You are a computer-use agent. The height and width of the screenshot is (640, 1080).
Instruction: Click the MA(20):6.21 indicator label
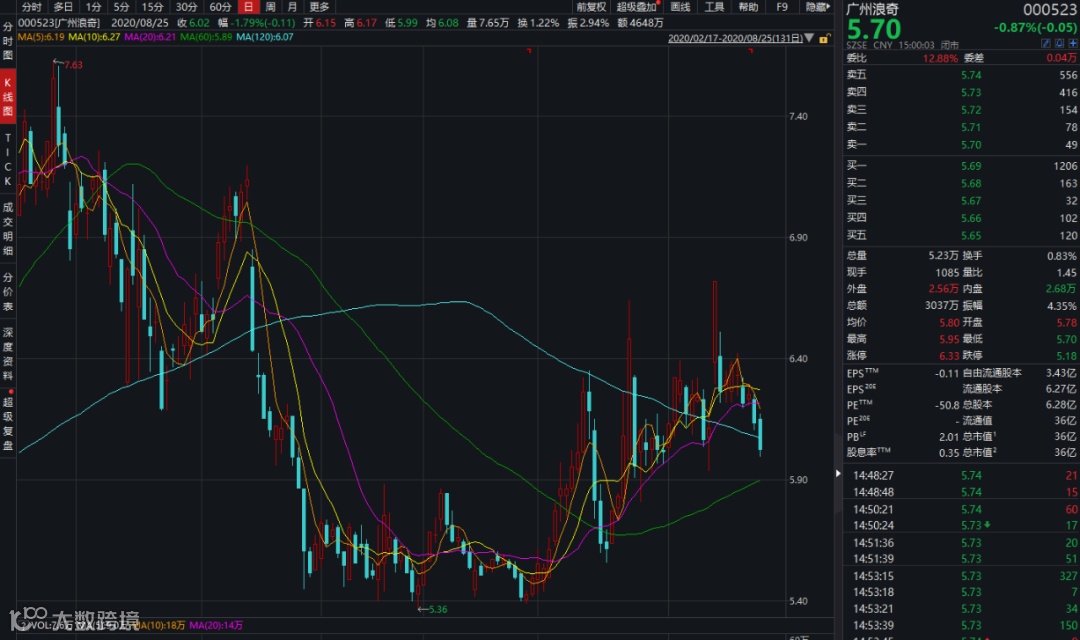tap(149, 37)
